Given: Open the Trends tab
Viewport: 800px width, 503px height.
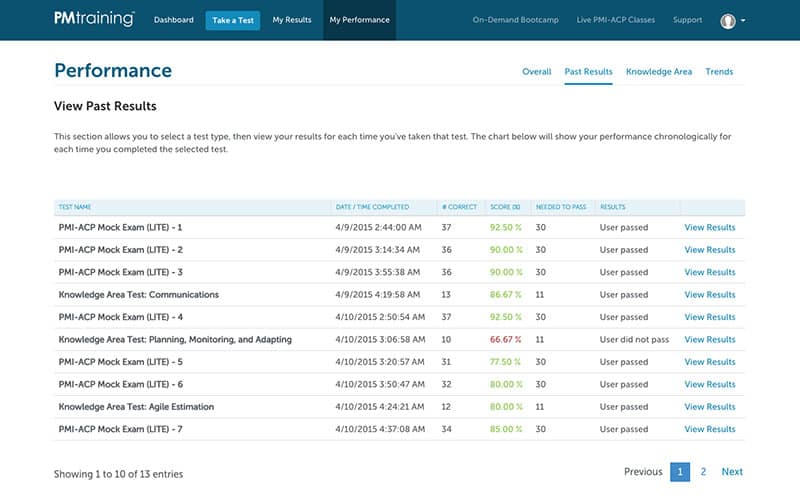Looking at the screenshot, I should tap(719, 71).
